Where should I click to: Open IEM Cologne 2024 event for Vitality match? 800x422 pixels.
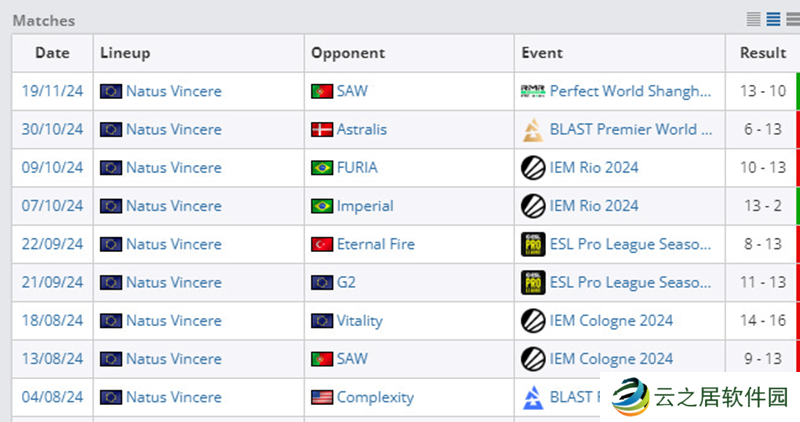click(x=611, y=321)
